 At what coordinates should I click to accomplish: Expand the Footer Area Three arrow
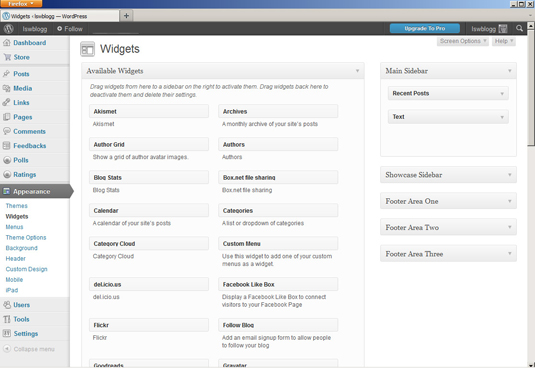click(510, 253)
